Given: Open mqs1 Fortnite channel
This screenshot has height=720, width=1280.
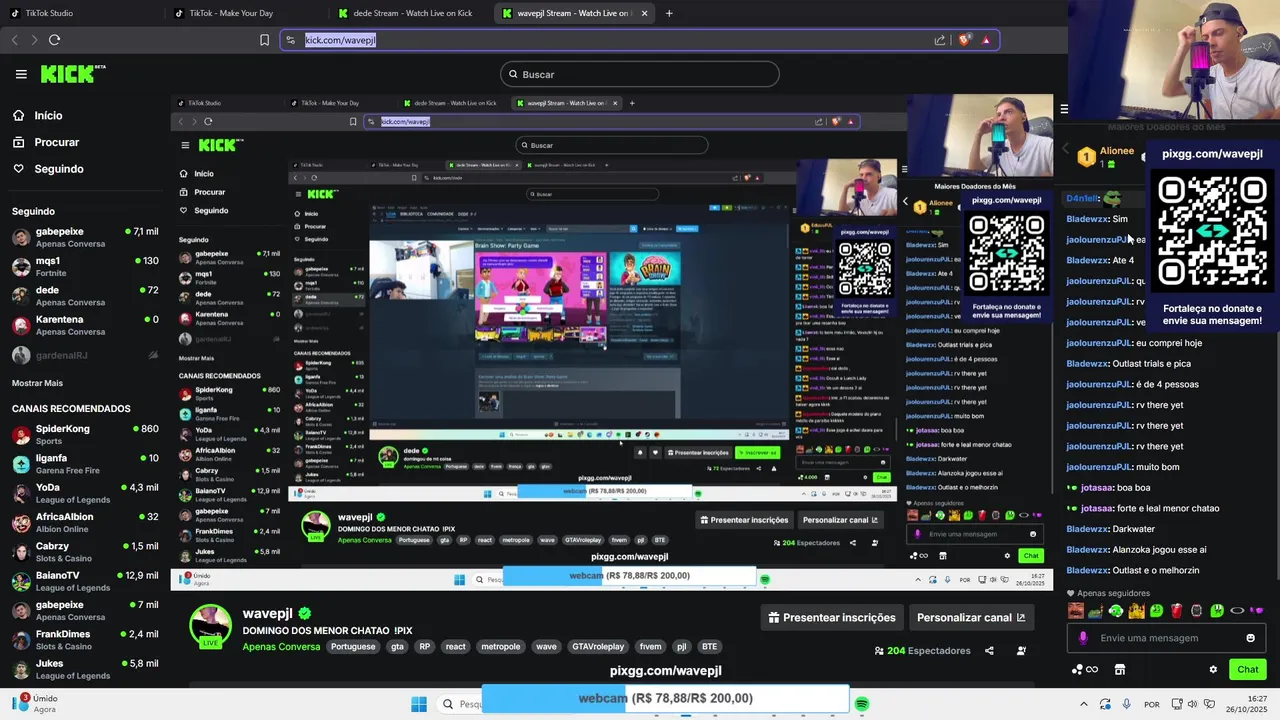Looking at the screenshot, I should click(x=85, y=266).
